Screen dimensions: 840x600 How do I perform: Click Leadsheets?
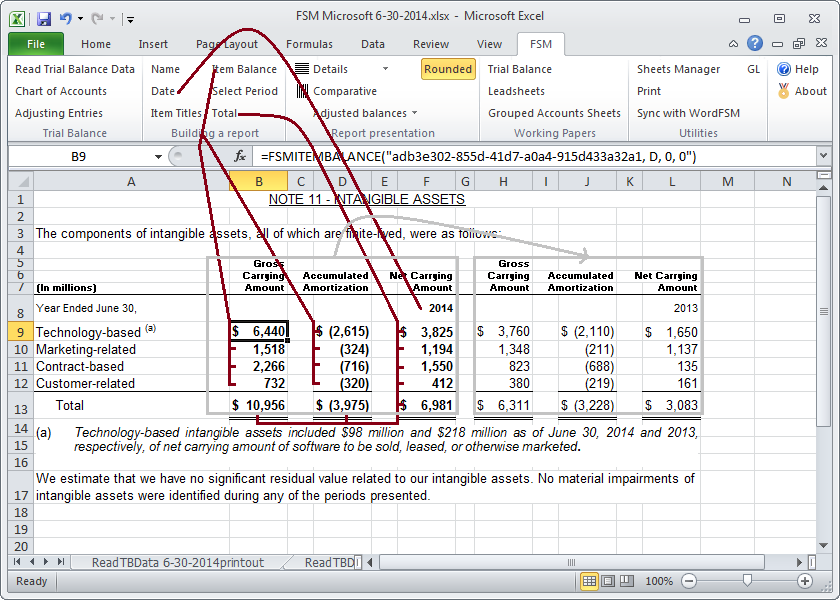[x=516, y=91]
